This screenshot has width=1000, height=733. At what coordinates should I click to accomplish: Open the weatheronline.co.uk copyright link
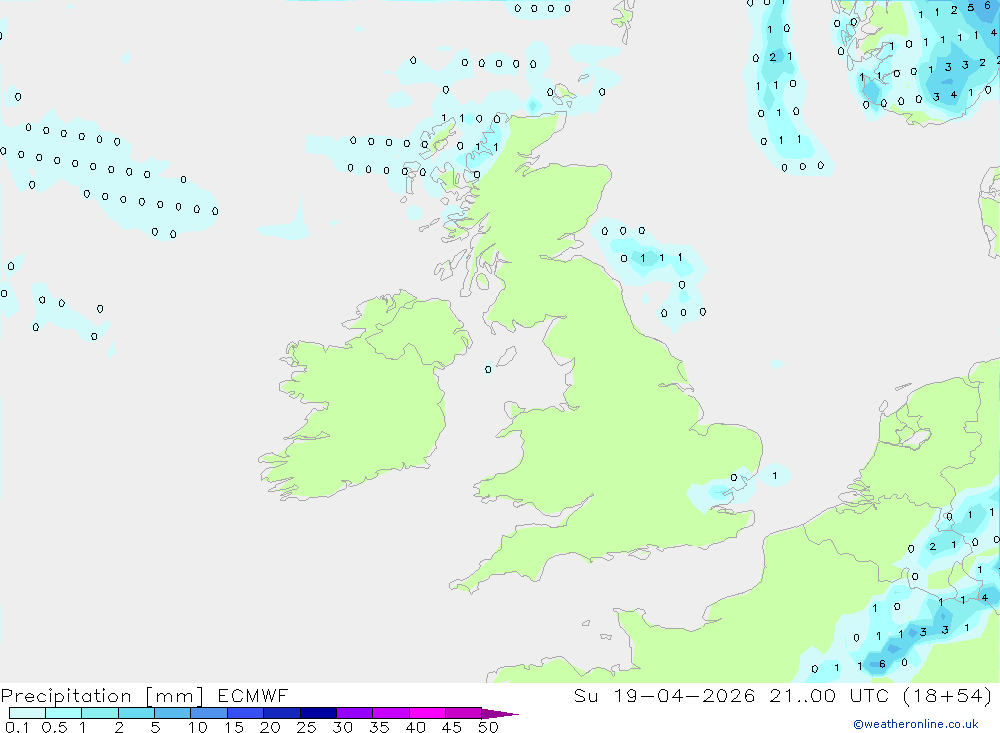click(916, 724)
